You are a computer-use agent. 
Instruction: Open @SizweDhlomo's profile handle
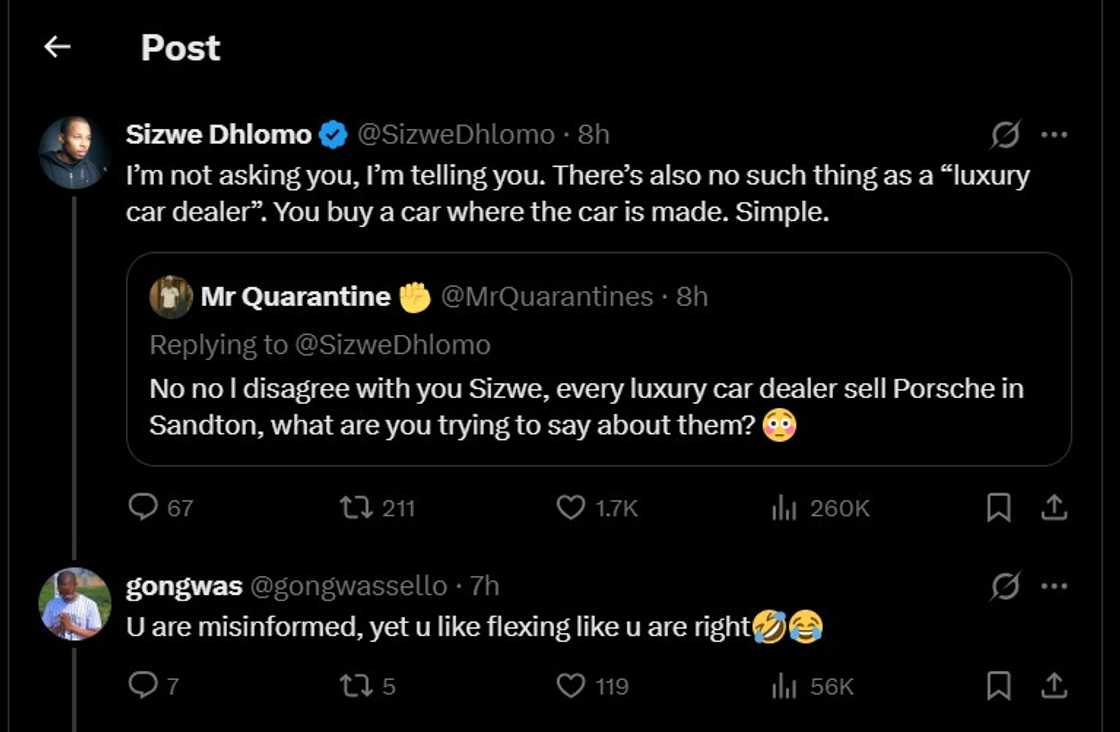453,134
